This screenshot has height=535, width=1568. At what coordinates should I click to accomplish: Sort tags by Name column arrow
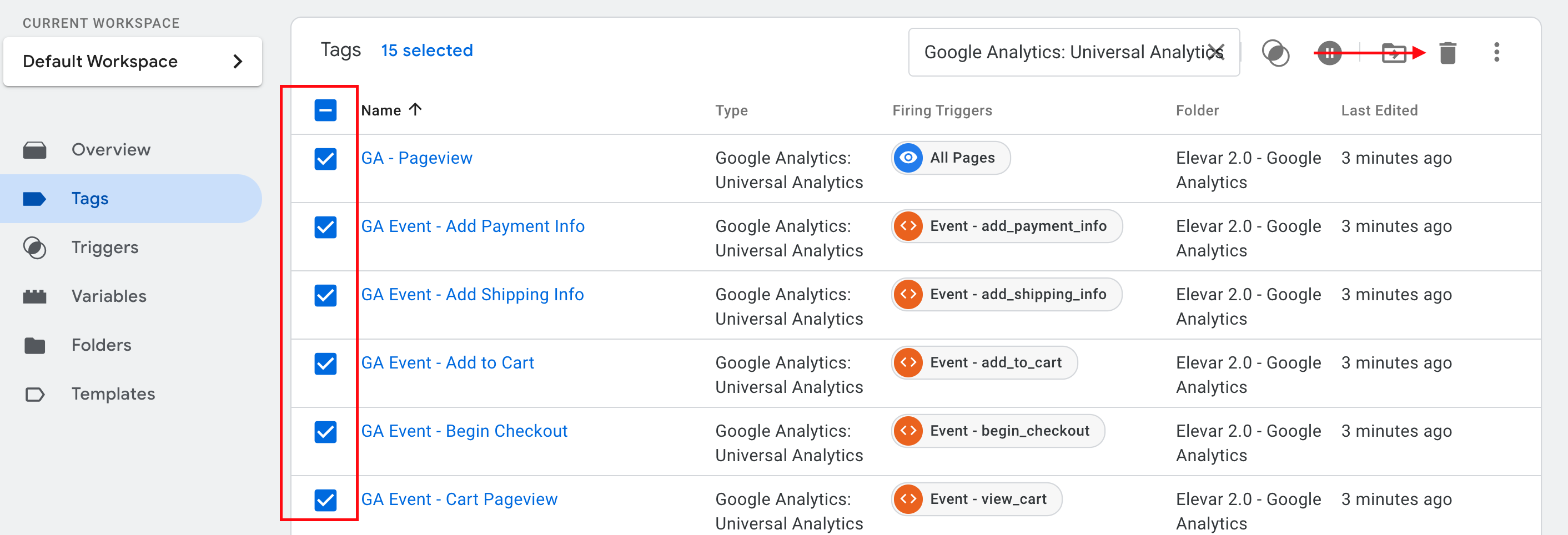pyautogui.click(x=415, y=109)
